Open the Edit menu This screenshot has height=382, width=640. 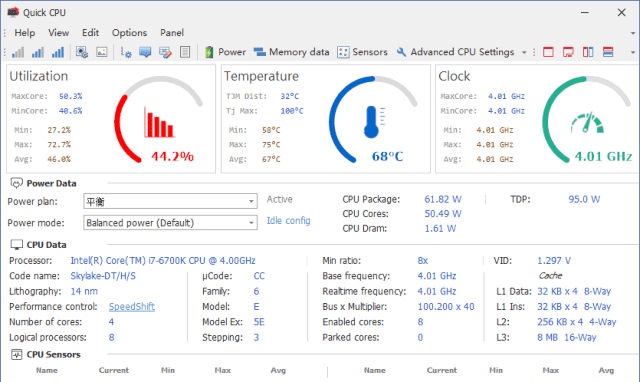90,33
